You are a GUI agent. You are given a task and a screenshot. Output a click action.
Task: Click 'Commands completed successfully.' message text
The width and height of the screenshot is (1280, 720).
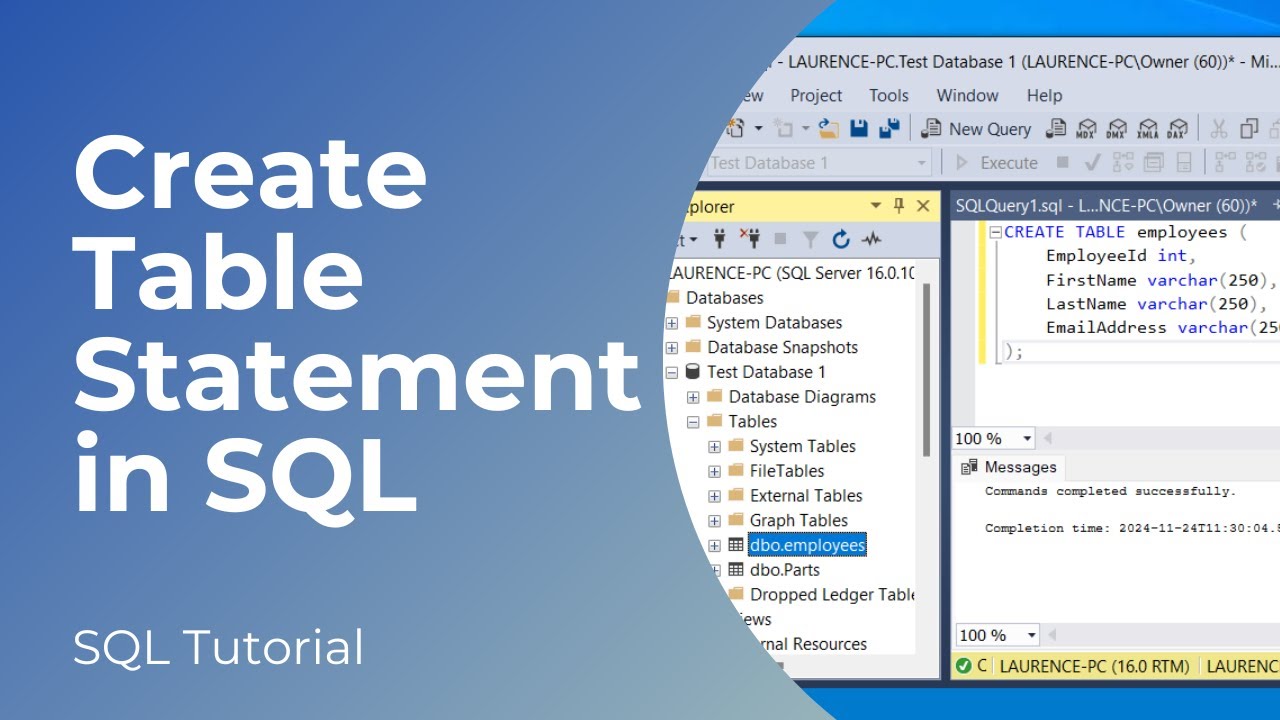(x=1110, y=491)
